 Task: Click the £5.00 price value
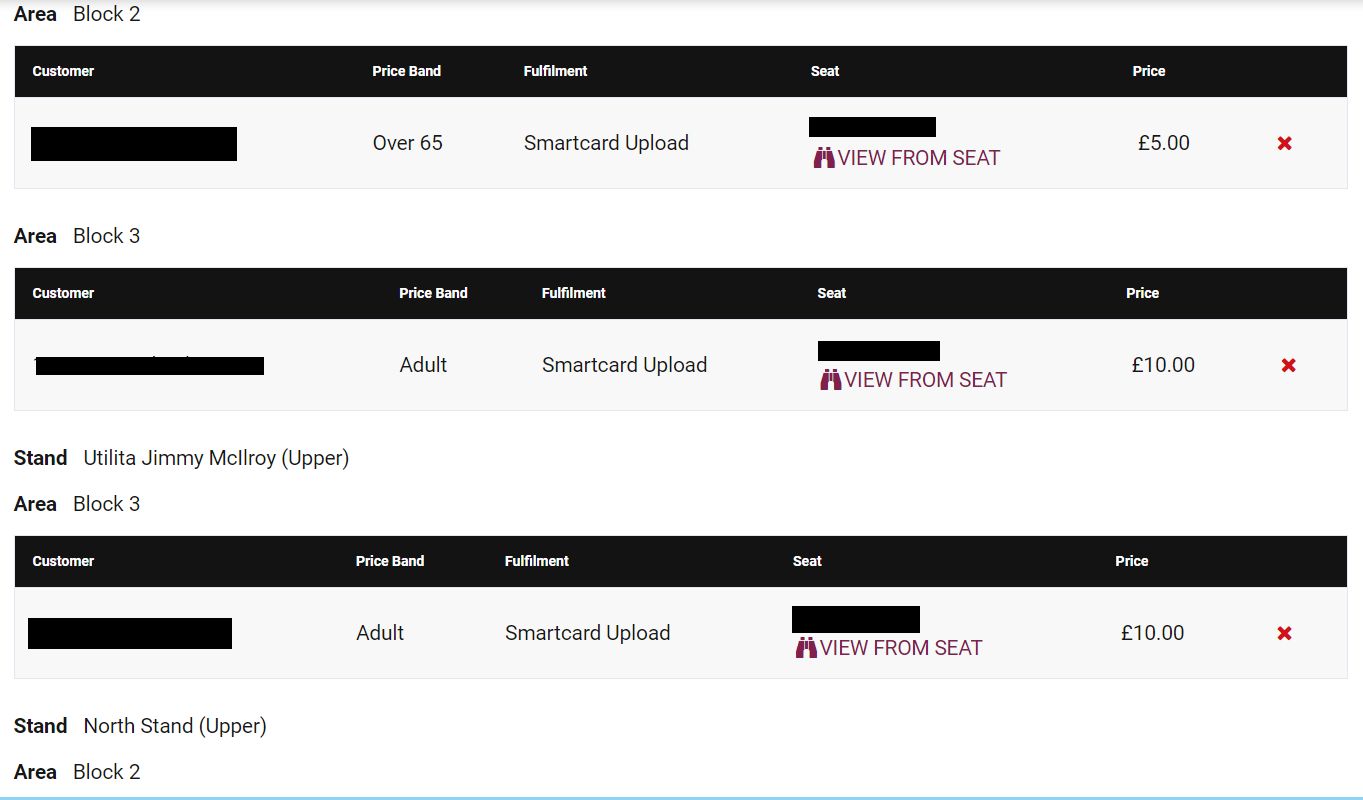[x=1164, y=143]
